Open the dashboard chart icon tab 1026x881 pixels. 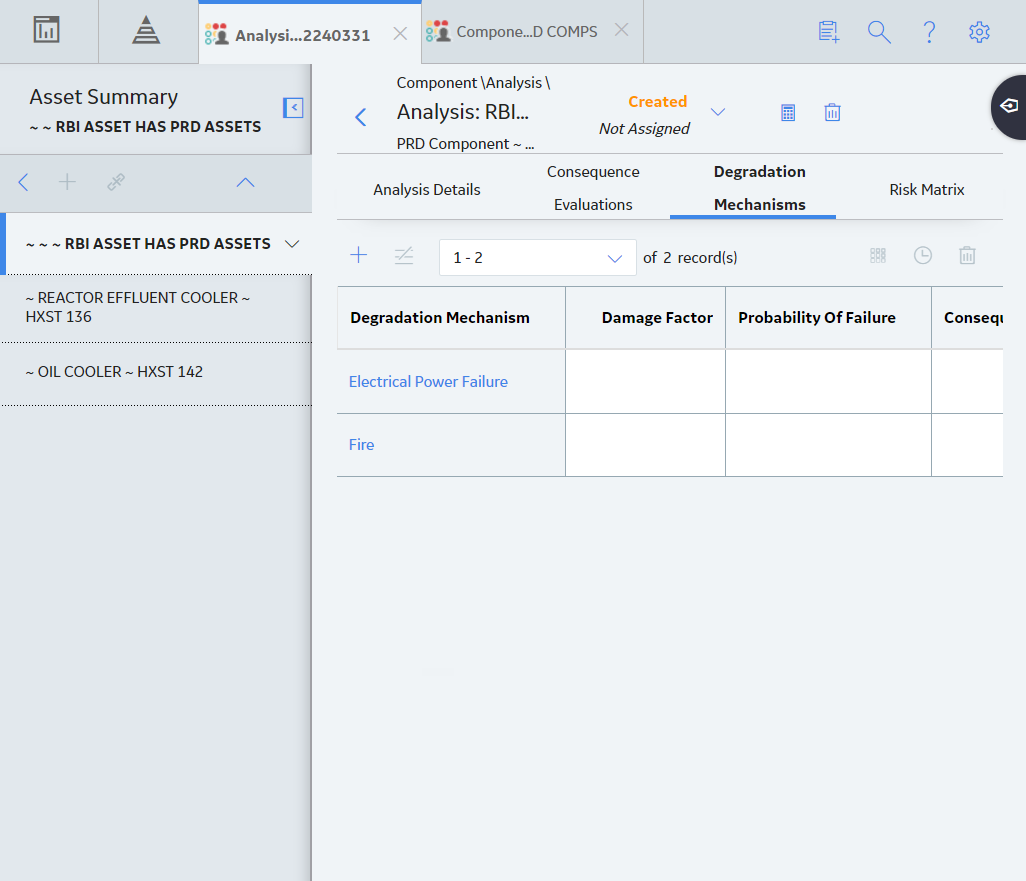click(46, 30)
